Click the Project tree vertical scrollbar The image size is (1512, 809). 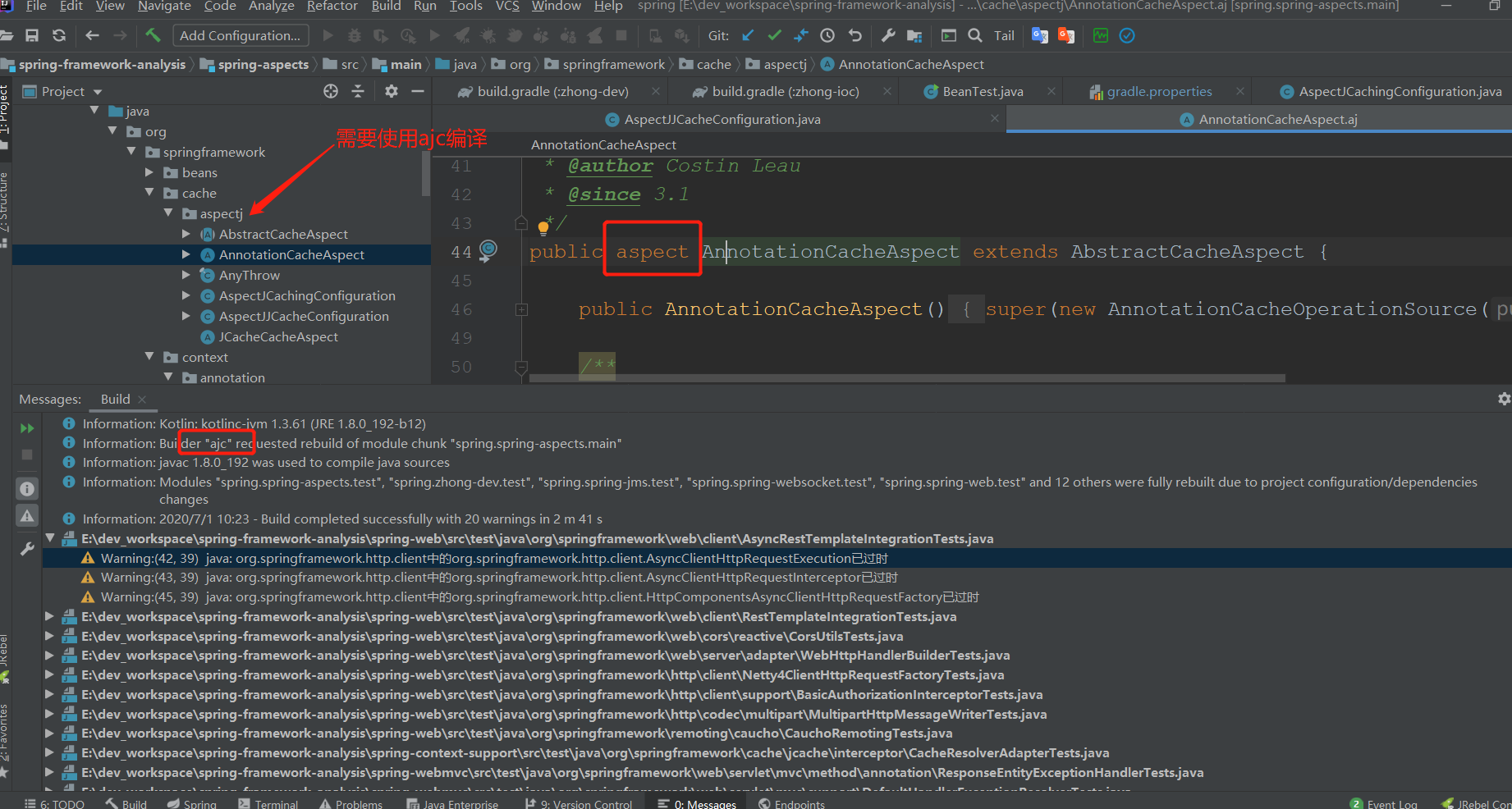point(425,175)
